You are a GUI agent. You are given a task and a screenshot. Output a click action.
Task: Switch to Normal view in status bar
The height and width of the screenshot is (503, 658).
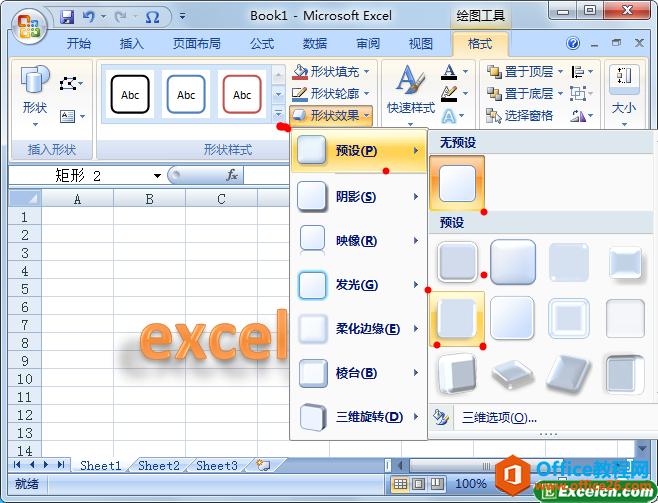pyautogui.click(x=400, y=485)
